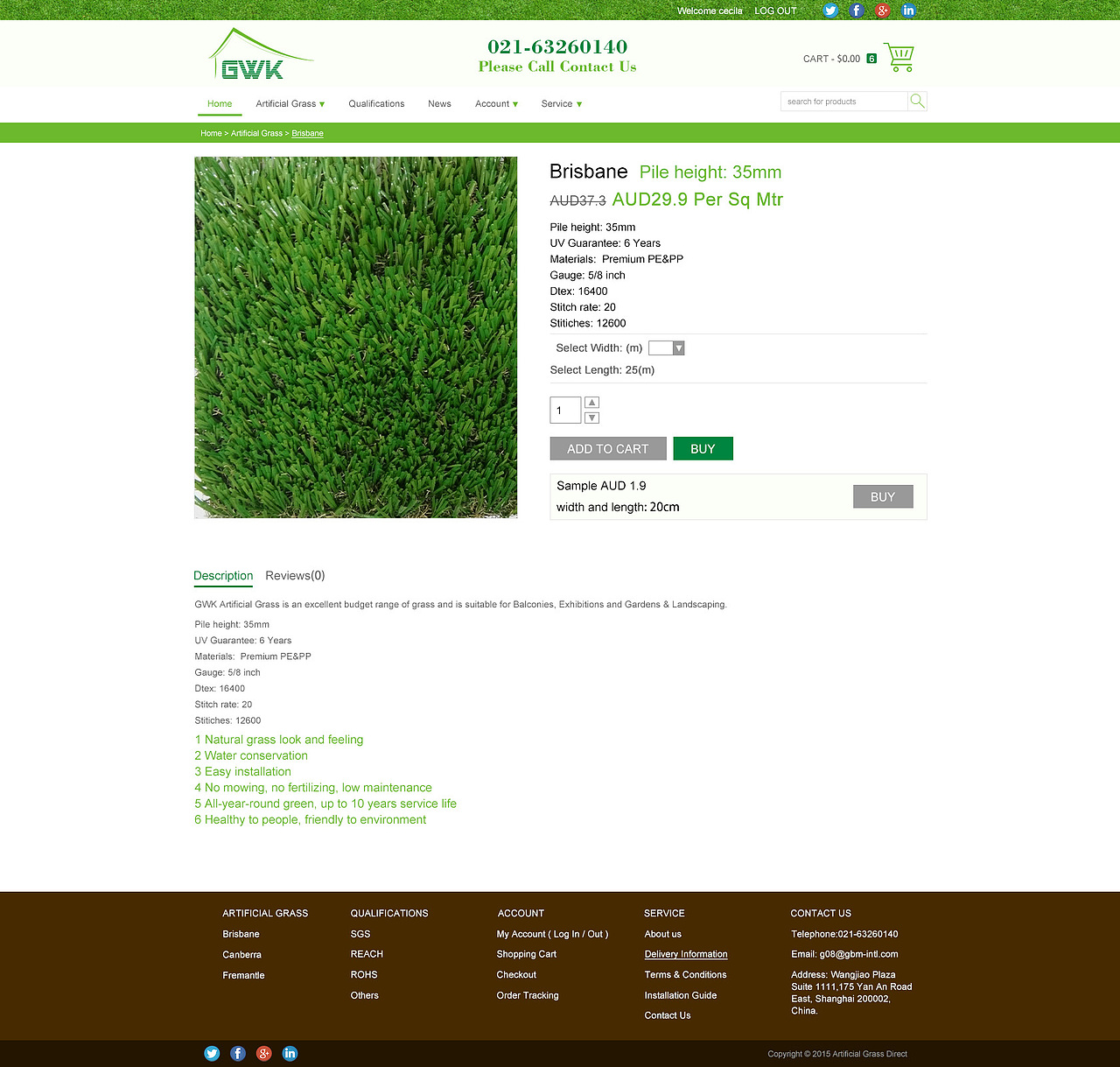
Task: Open Canberra link in footer
Action: click(x=241, y=954)
